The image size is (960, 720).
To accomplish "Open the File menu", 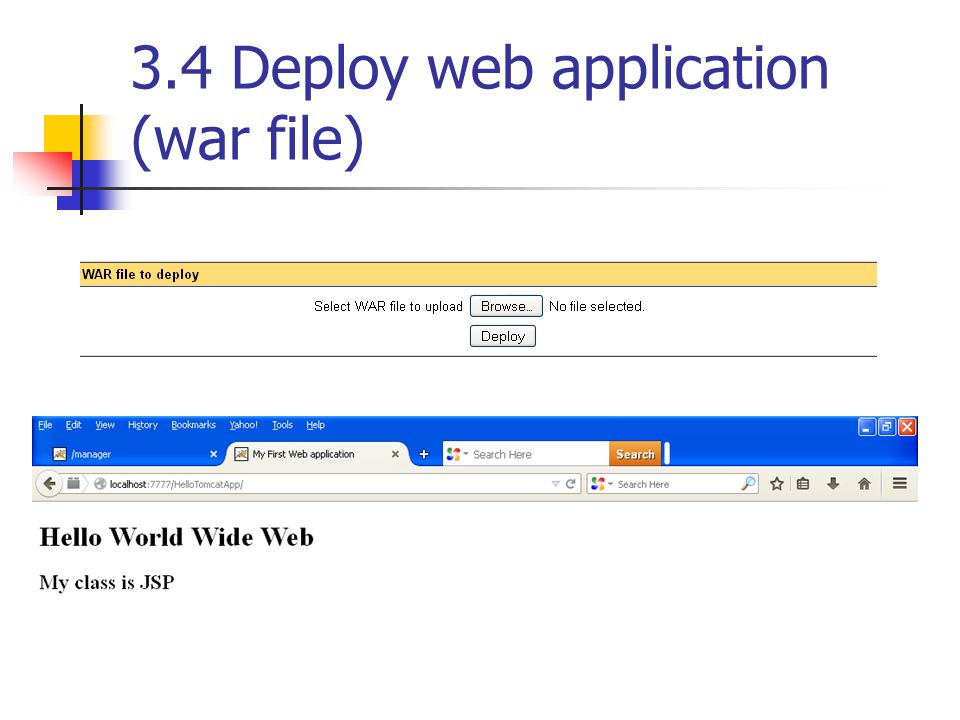I will point(45,425).
